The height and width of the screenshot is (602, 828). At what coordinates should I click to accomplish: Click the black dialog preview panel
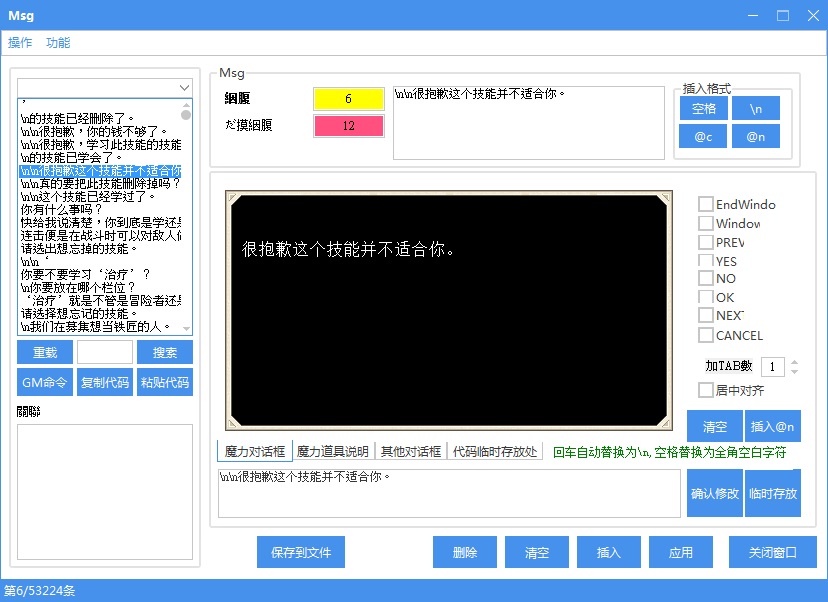pyautogui.click(x=449, y=311)
